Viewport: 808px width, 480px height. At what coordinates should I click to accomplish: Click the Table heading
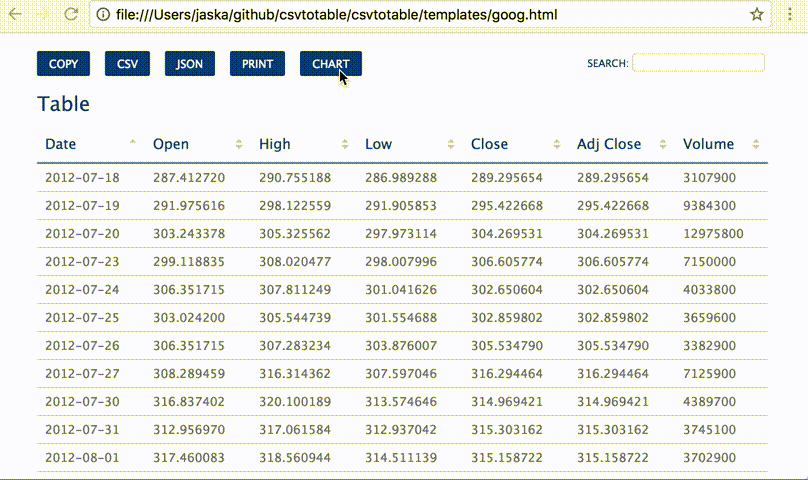coord(63,104)
